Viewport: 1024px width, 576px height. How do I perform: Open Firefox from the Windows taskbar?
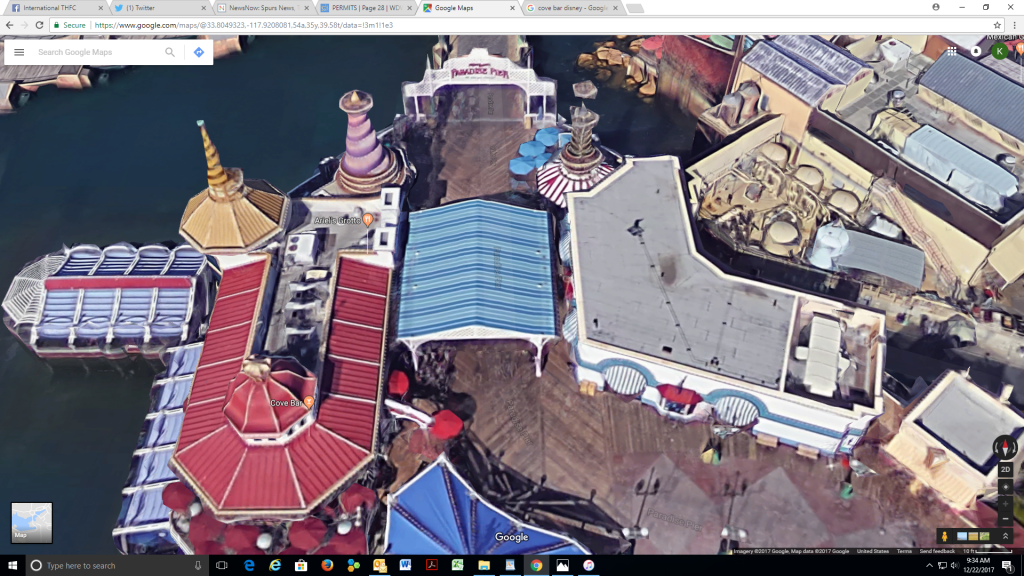point(327,565)
